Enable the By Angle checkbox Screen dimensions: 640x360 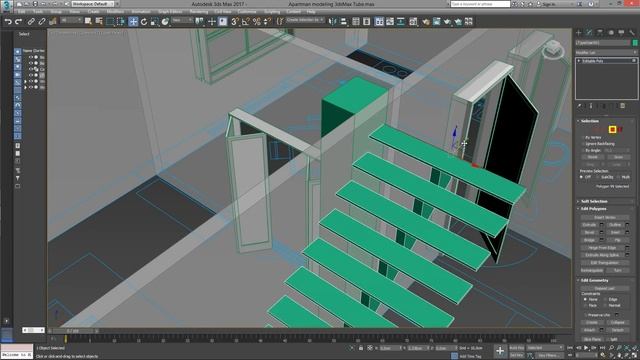pos(583,151)
